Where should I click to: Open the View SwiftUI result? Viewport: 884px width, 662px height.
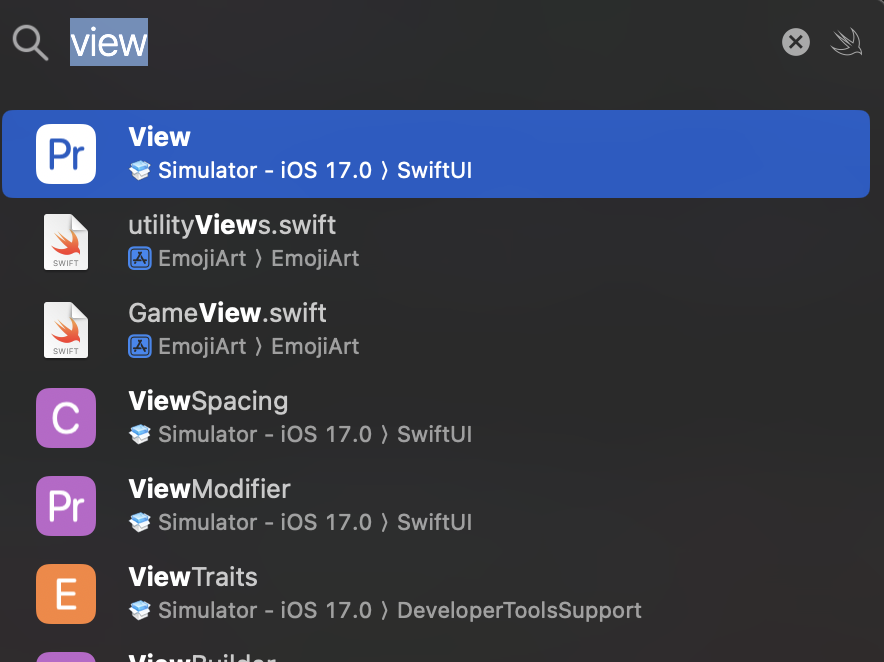pyautogui.click(x=300, y=154)
